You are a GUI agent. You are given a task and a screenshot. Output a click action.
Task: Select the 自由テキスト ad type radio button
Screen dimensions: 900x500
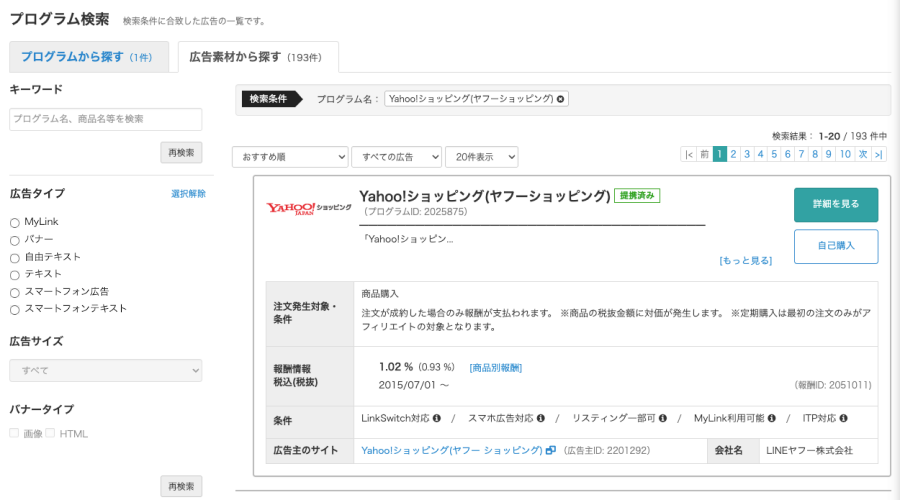[x=15, y=258]
